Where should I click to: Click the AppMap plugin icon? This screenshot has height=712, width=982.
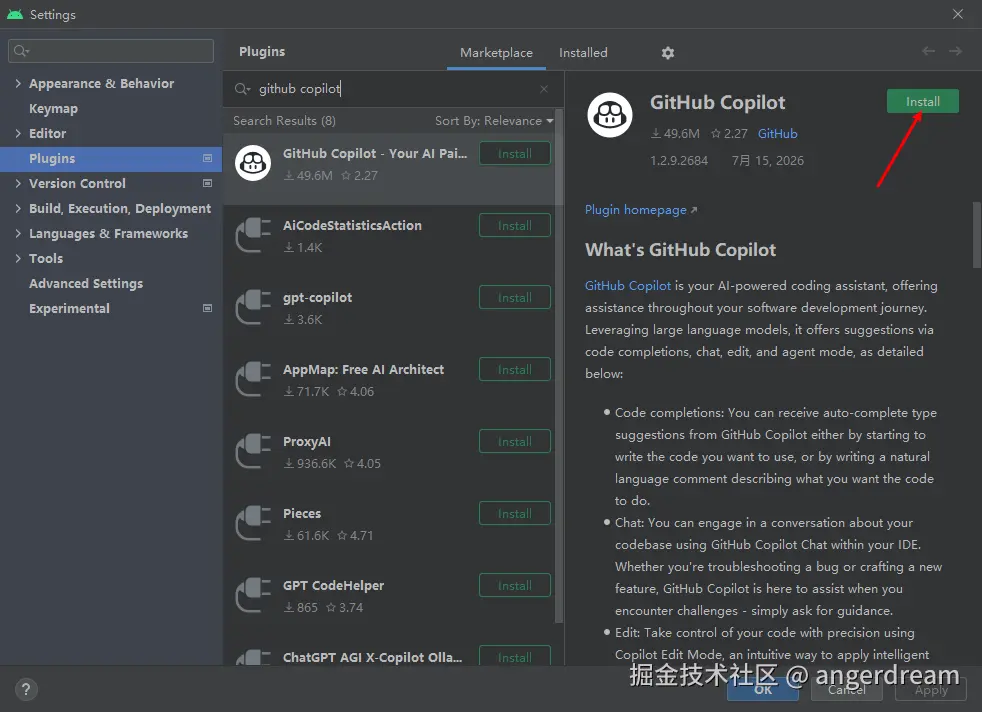pos(253,379)
